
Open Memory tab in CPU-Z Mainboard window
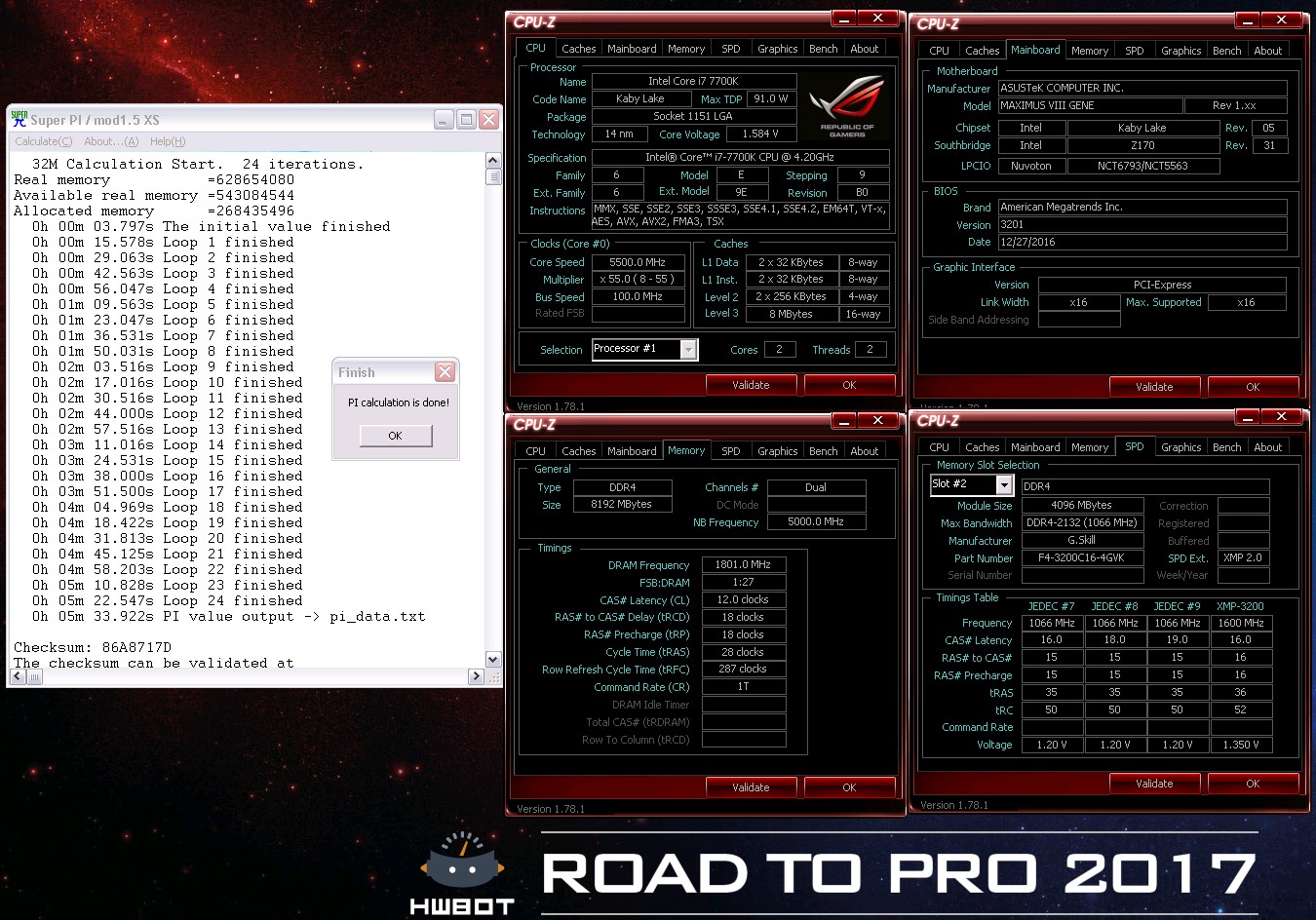click(x=1089, y=51)
